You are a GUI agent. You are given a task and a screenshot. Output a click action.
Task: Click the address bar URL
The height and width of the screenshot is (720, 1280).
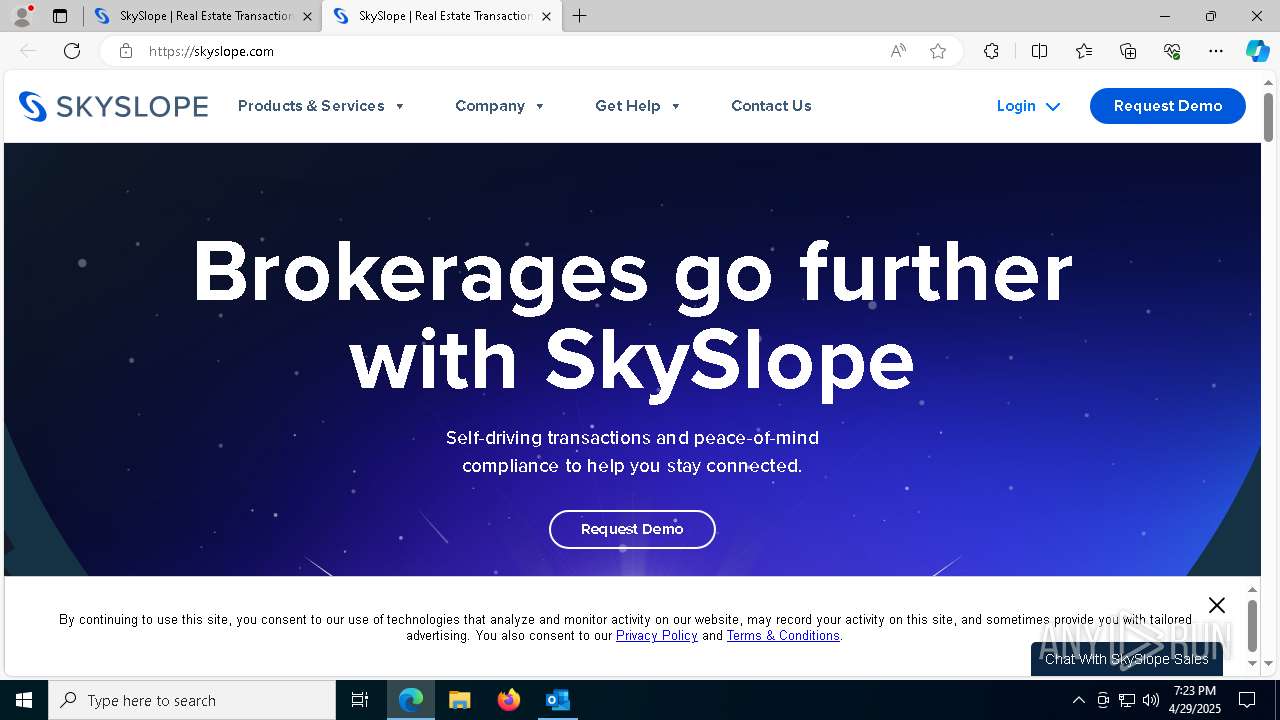pos(211,51)
